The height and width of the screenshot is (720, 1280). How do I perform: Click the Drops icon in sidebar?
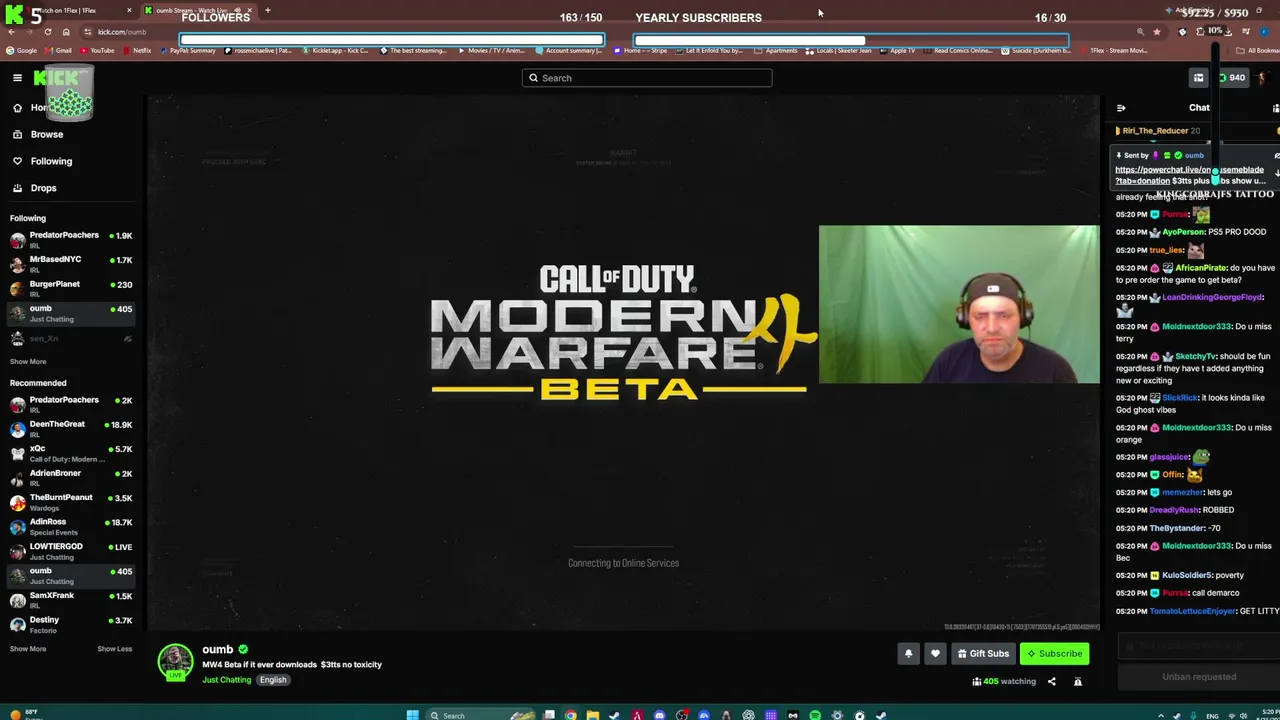17,188
